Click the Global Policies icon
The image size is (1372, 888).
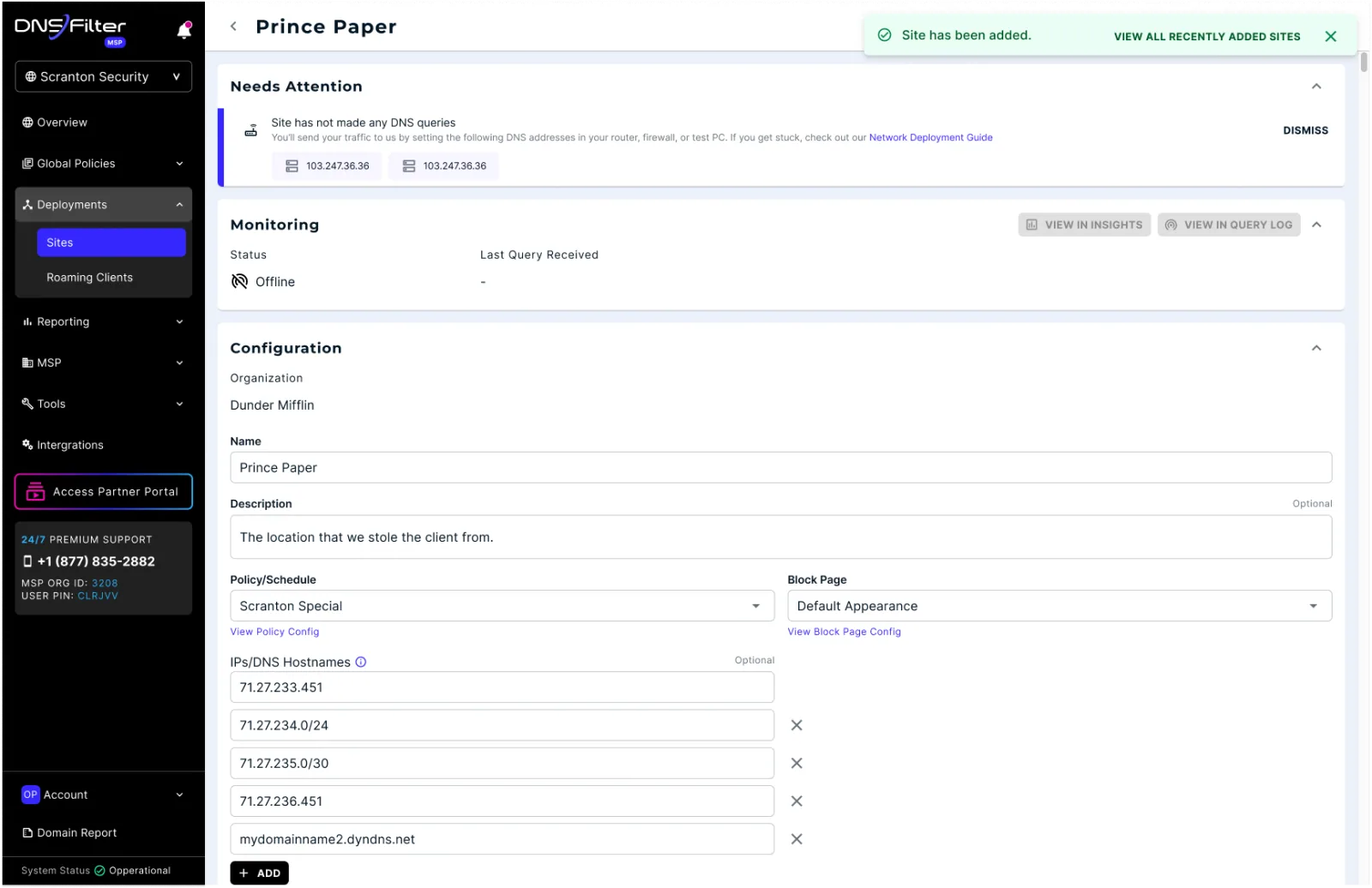click(27, 164)
